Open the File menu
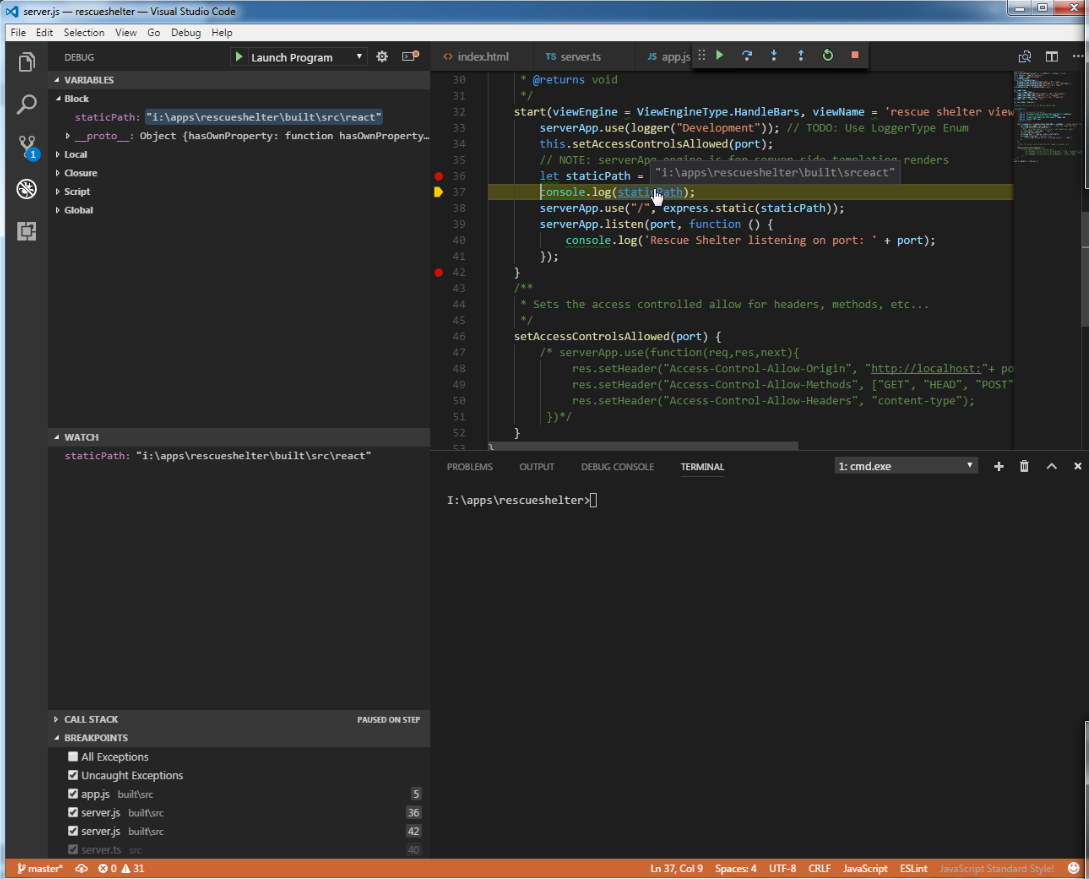1089x879 pixels. coord(18,33)
